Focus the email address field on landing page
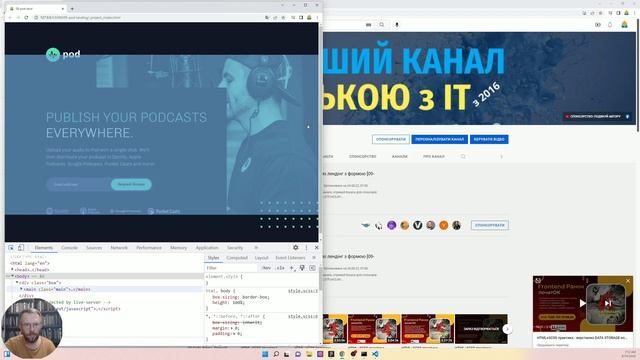 pyautogui.click(x=78, y=184)
